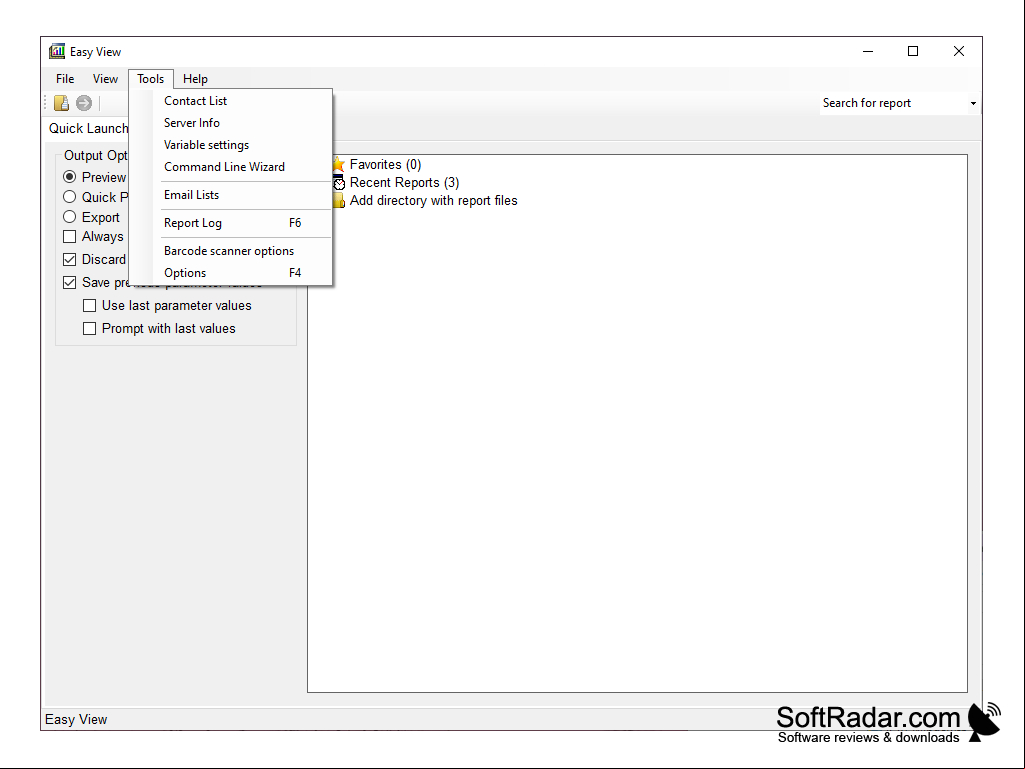Click the Recent Reports clock icon

tap(339, 182)
